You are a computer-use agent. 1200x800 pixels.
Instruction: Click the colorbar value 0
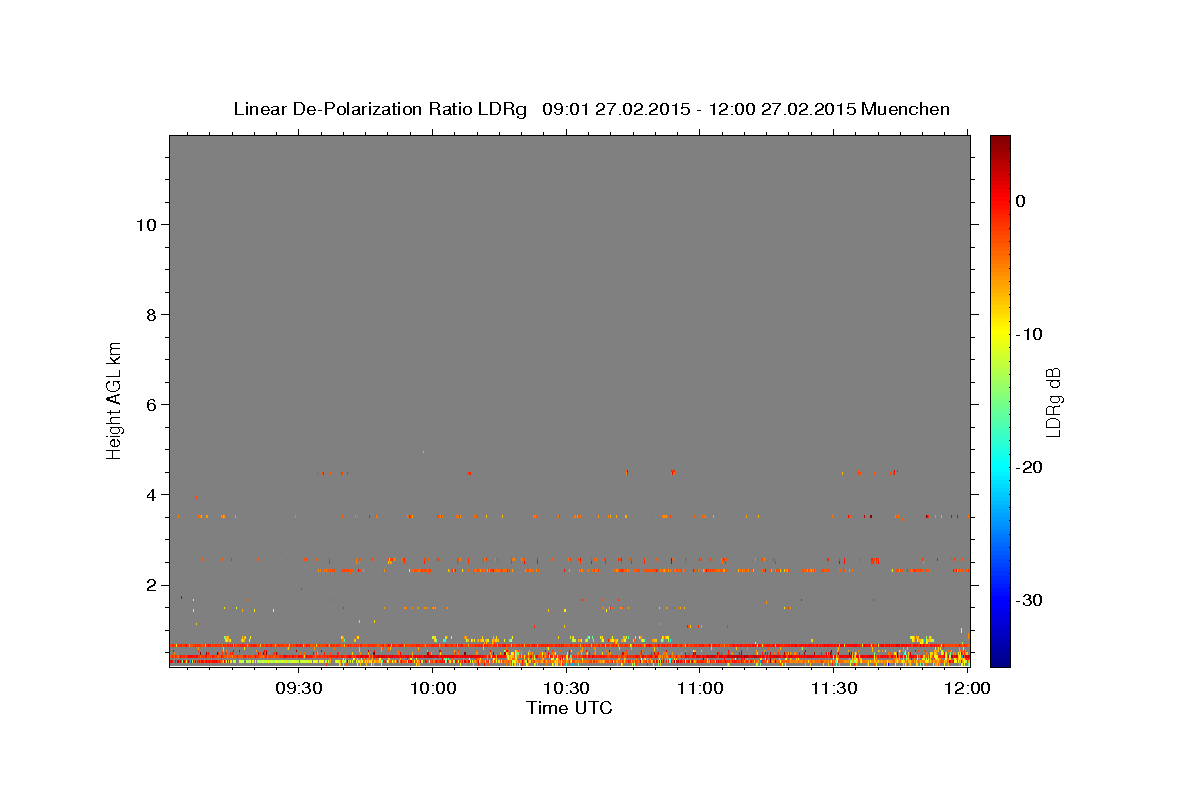pyautogui.click(x=1021, y=201)
